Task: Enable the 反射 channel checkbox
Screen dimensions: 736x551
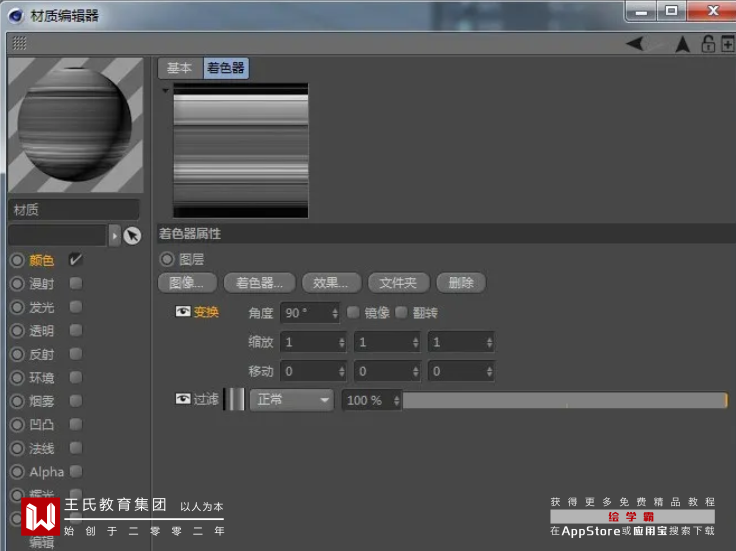Action: click(x=76, y=353)
